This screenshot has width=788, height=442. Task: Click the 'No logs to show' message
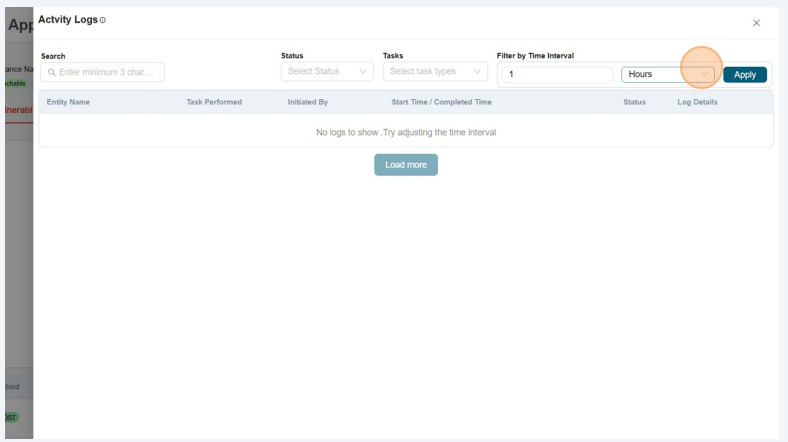[x=406, y=133]
